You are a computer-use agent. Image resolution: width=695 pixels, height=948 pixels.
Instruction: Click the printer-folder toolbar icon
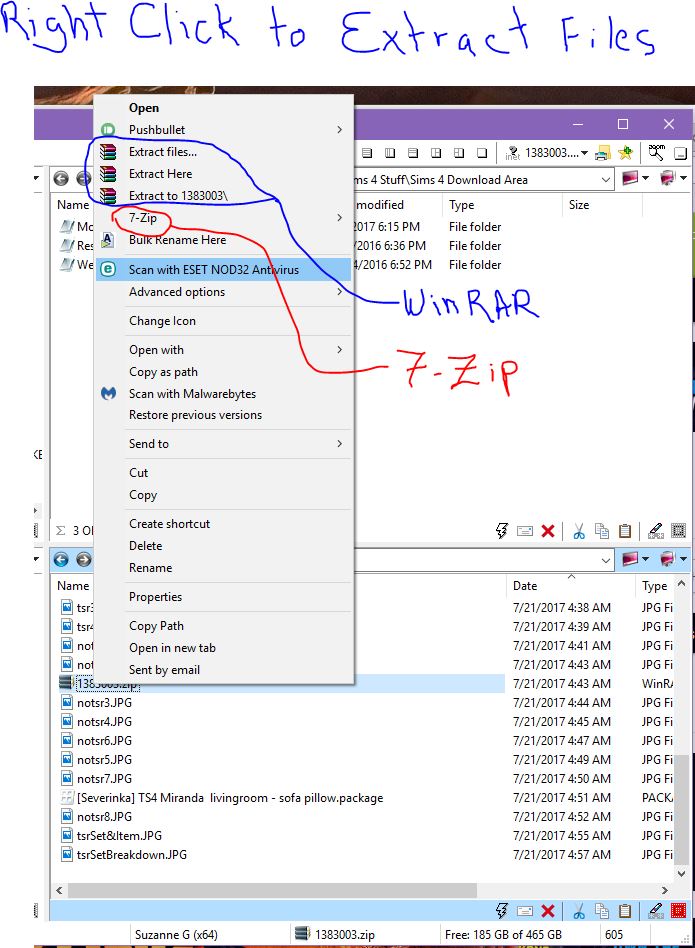click(x=603, y=153)
